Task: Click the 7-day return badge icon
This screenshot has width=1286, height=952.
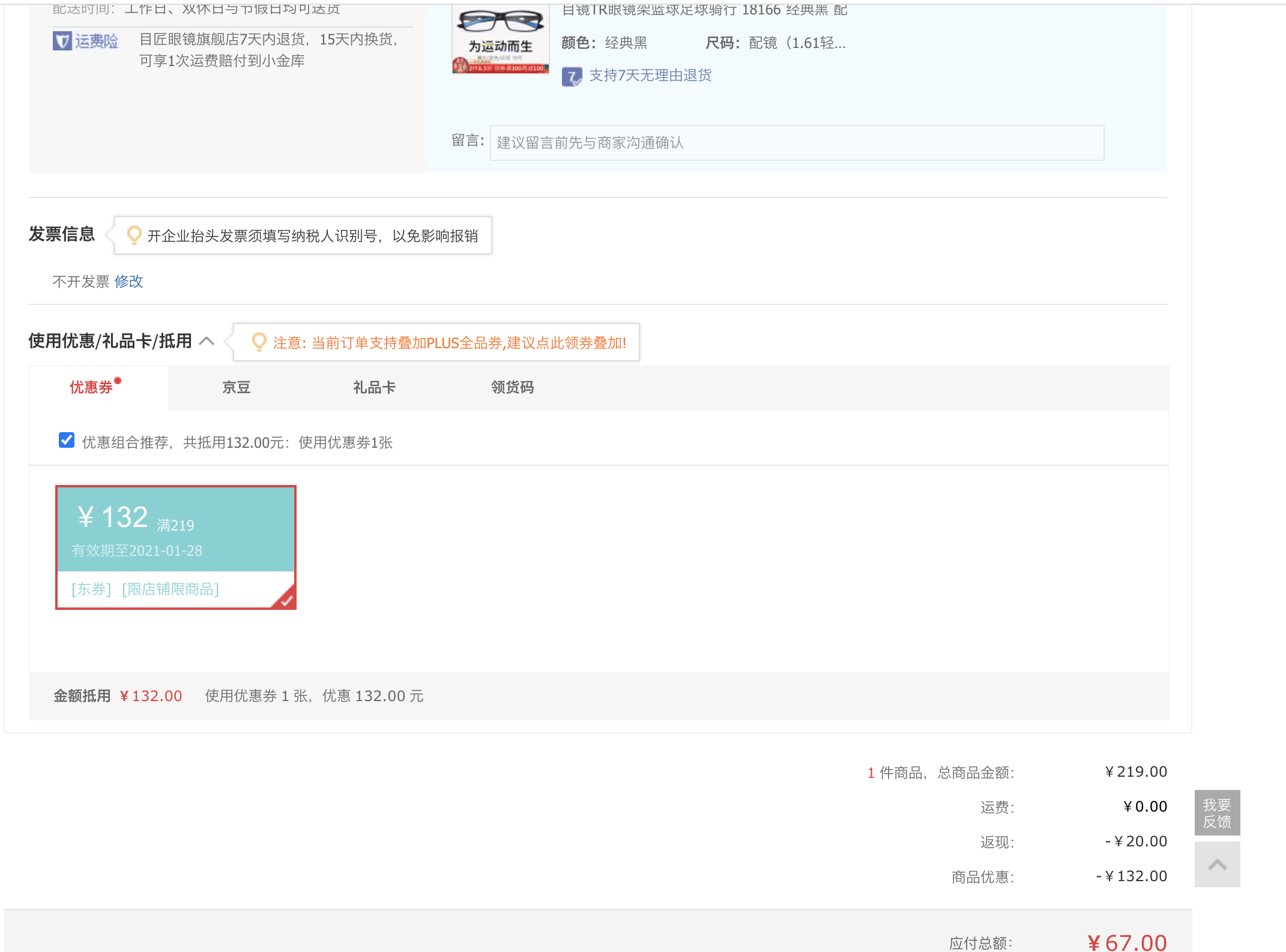Action: pos(572,76)
